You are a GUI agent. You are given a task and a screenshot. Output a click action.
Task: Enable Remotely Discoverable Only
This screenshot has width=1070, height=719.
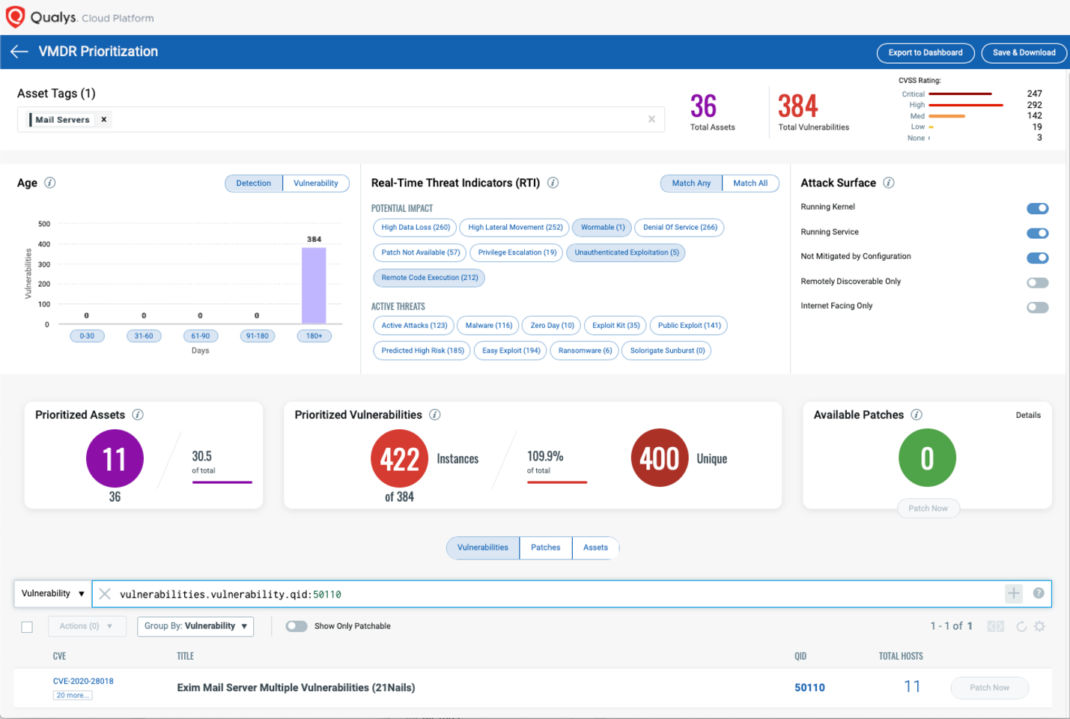[x=1037, y=282]
